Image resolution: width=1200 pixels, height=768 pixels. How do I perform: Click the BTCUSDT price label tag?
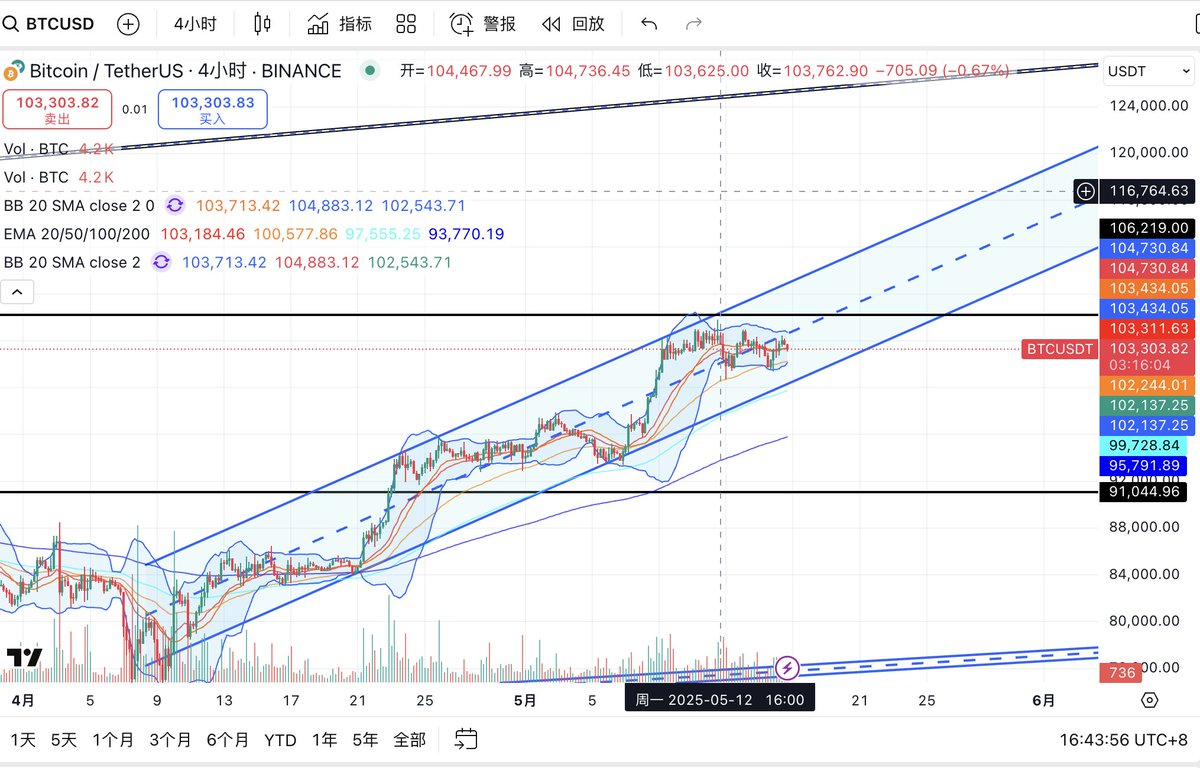pos(1059,349)
